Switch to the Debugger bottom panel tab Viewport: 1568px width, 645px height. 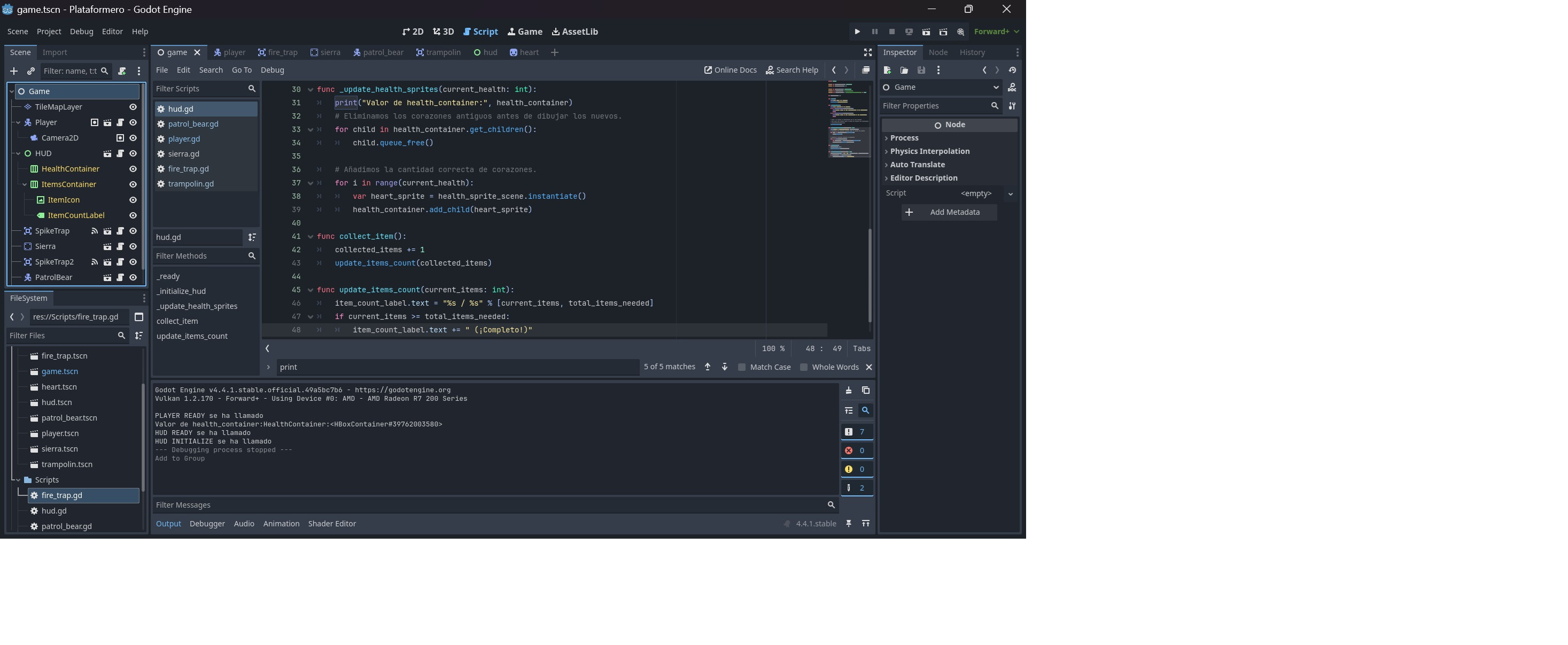[x=207, y=524]
